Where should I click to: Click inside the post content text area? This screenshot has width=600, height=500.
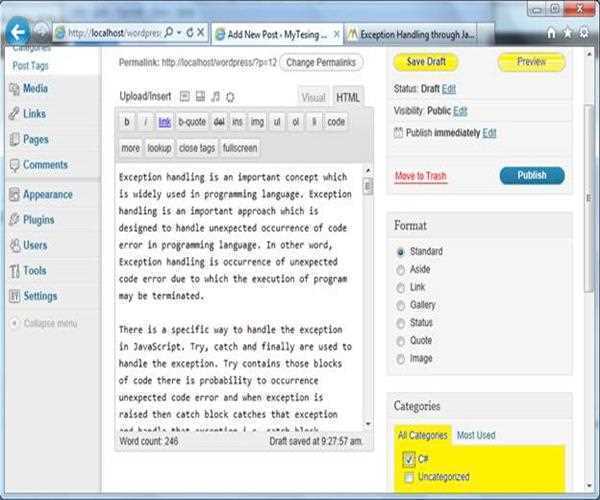pos(238,300)
